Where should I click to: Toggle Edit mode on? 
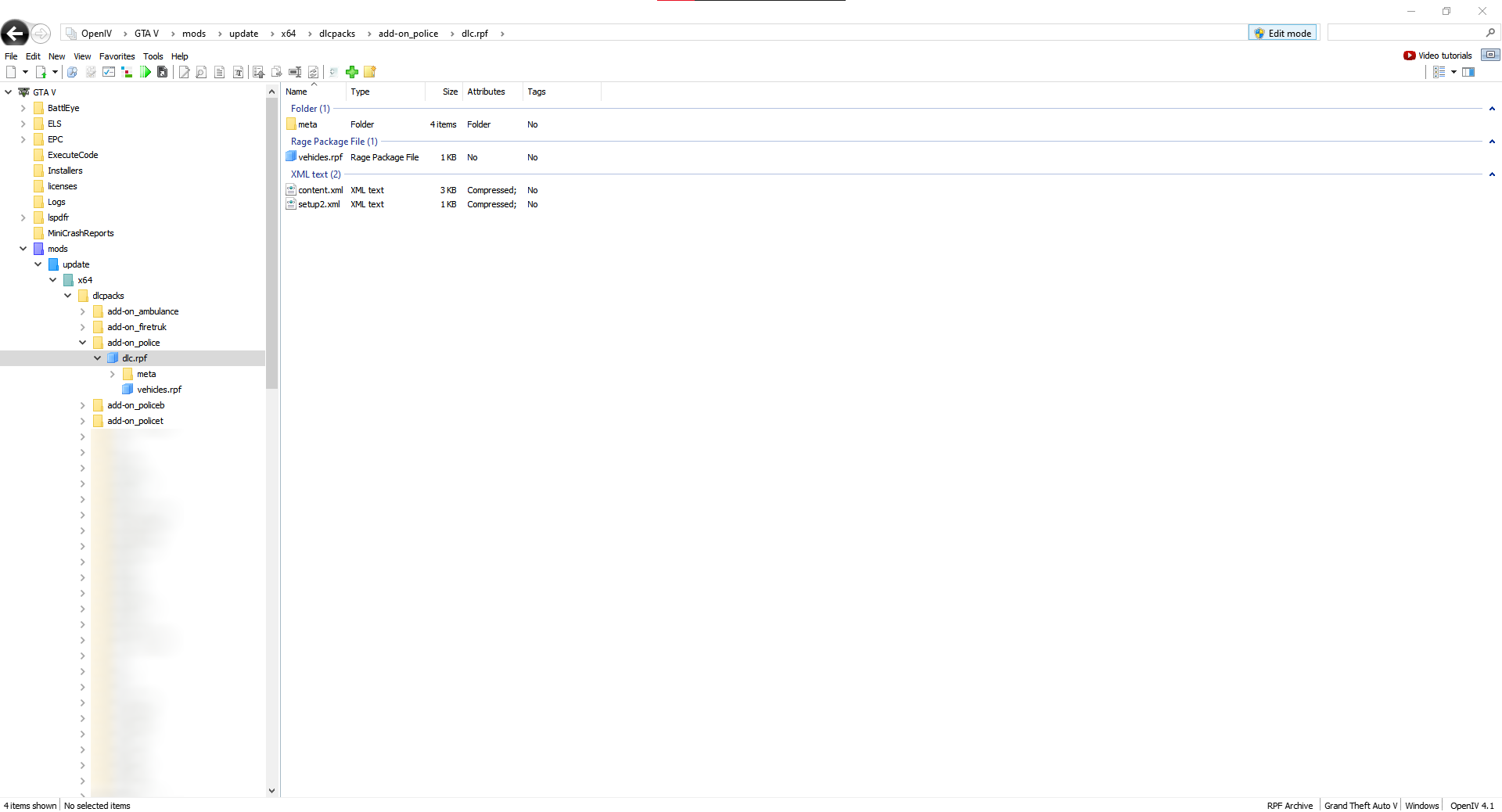[1282, 33]
